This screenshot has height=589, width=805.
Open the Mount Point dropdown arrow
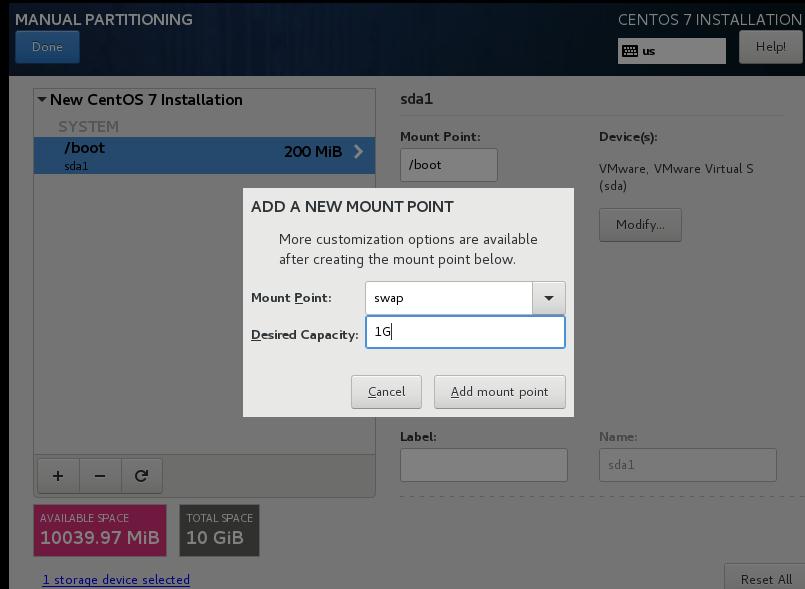548,298
